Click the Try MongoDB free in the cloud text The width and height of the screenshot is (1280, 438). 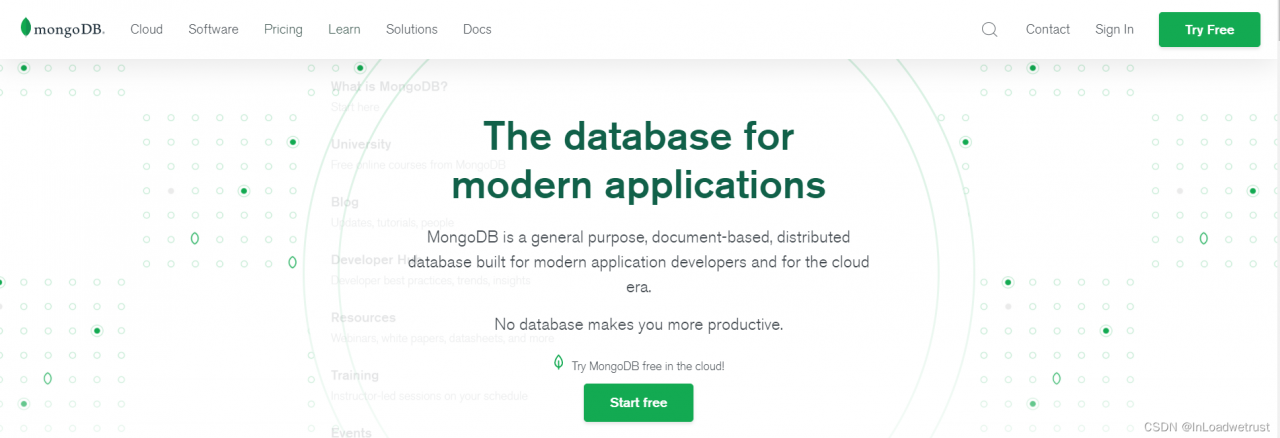point(648,366)
